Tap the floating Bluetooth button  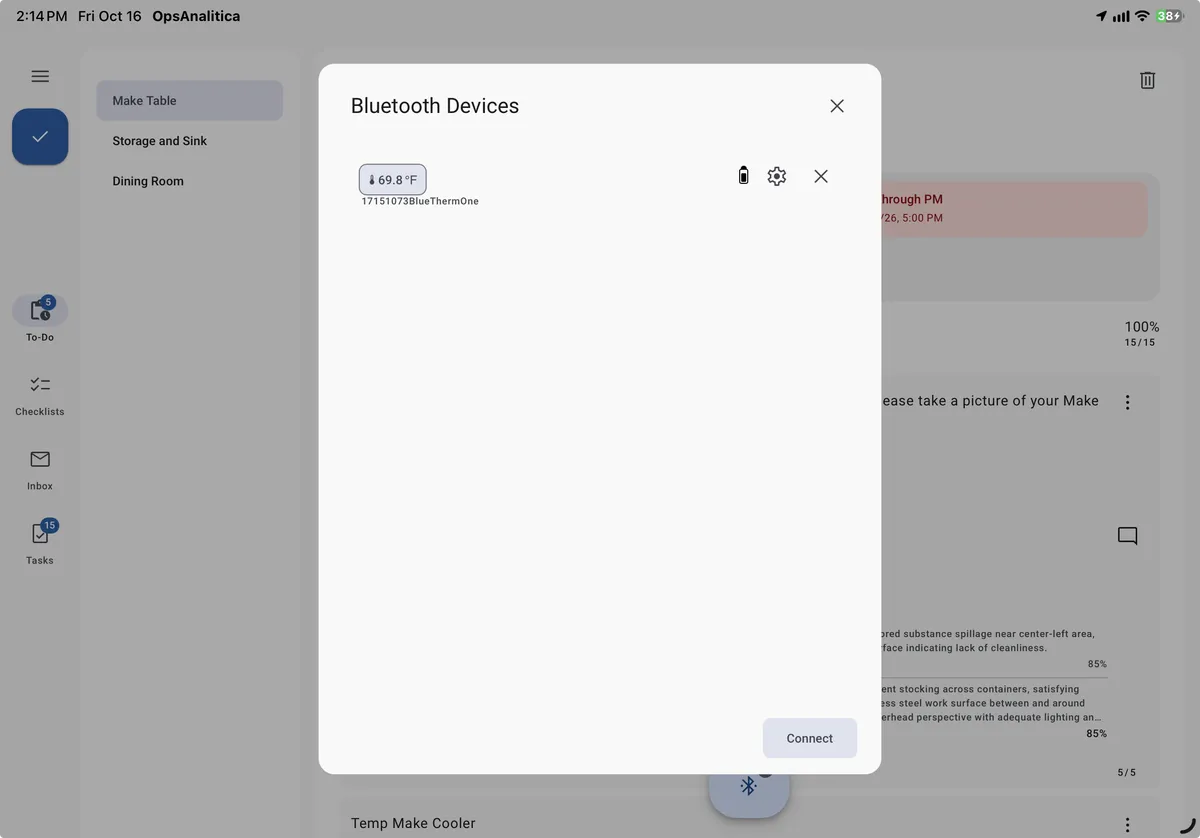tap(749, 786)
